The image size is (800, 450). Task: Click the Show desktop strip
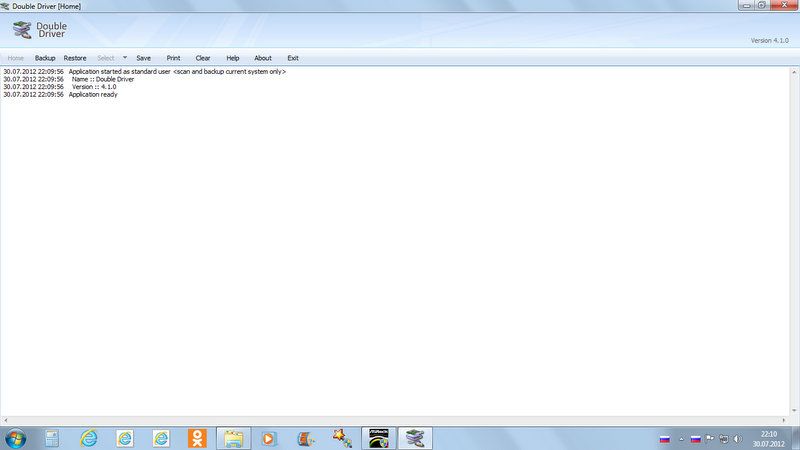click(796, 438)
